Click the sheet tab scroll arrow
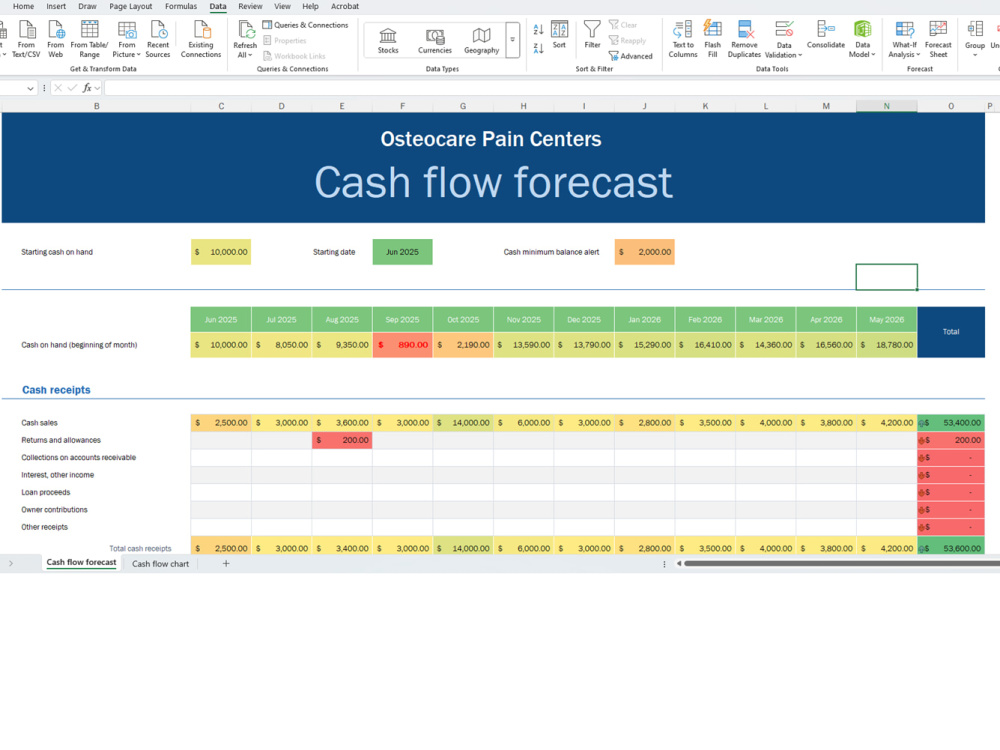1000x750 pixels. click(x=11, y=563)
